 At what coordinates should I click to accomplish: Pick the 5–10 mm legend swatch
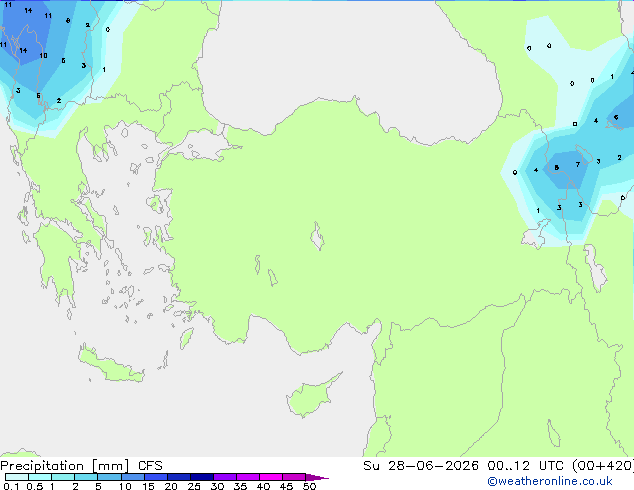tap(109, 477)
